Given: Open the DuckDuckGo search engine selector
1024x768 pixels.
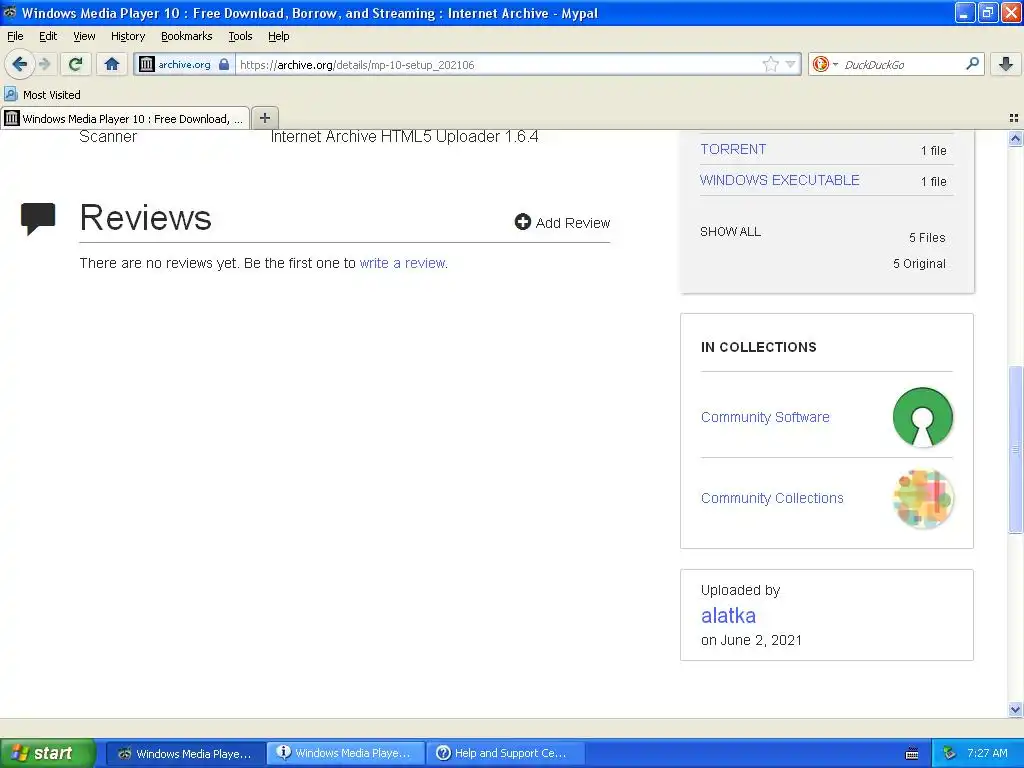Looking at the screenshot, I should pyautogui.click(x=825, y=64).
